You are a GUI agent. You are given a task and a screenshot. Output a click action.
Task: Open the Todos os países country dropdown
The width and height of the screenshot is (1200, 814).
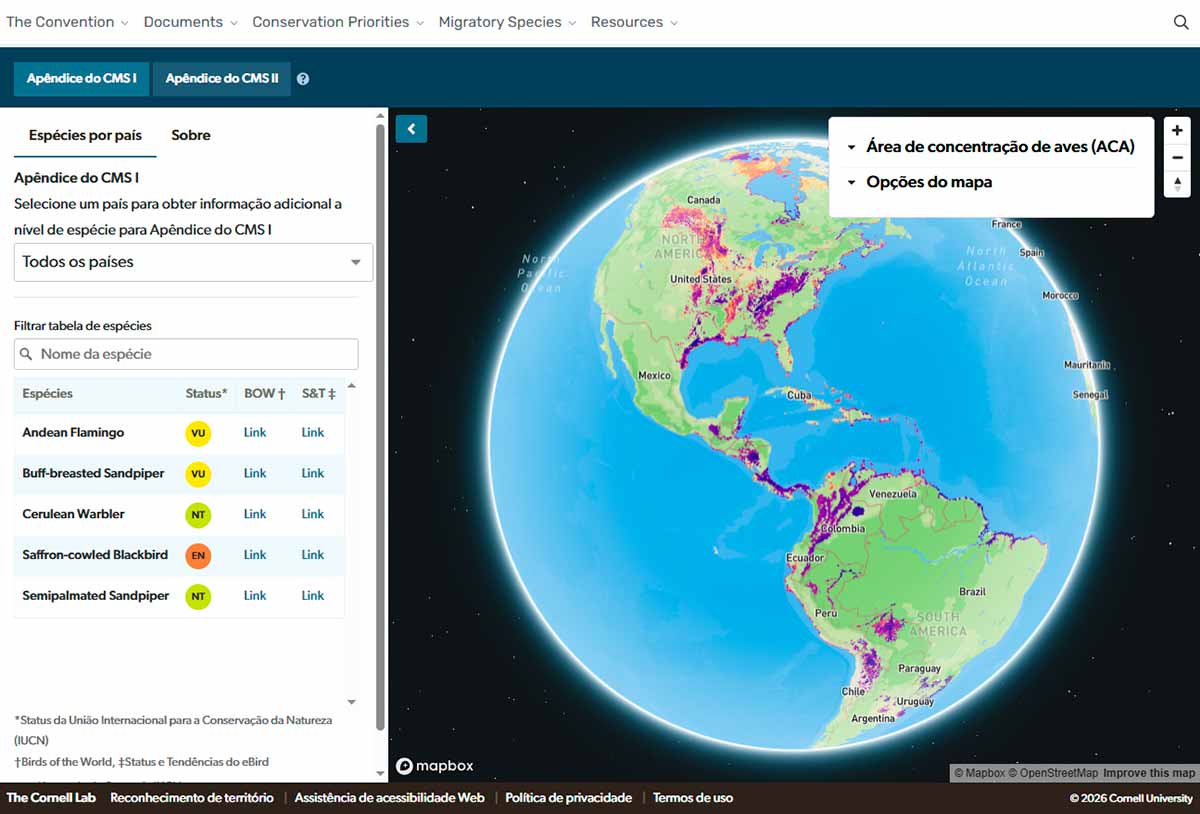tap(192, 262)
